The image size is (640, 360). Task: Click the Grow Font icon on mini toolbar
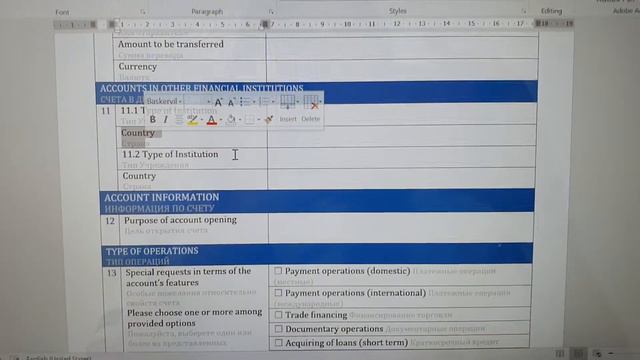218,102
